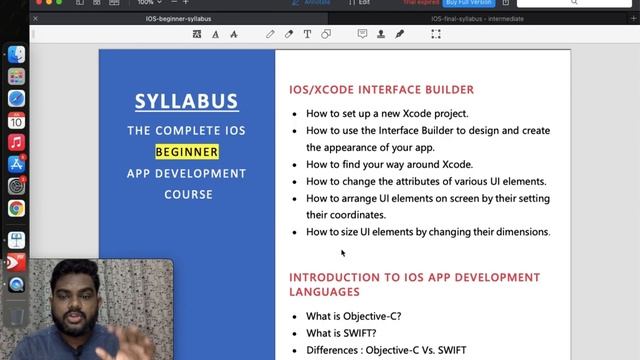Select the Stamp tool

click(381, 34)
